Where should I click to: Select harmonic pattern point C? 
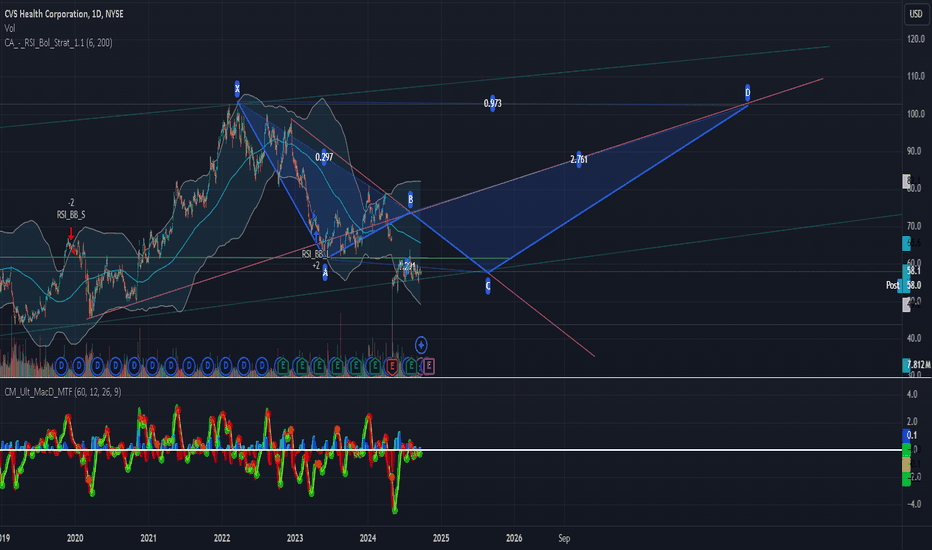(488, 286)
